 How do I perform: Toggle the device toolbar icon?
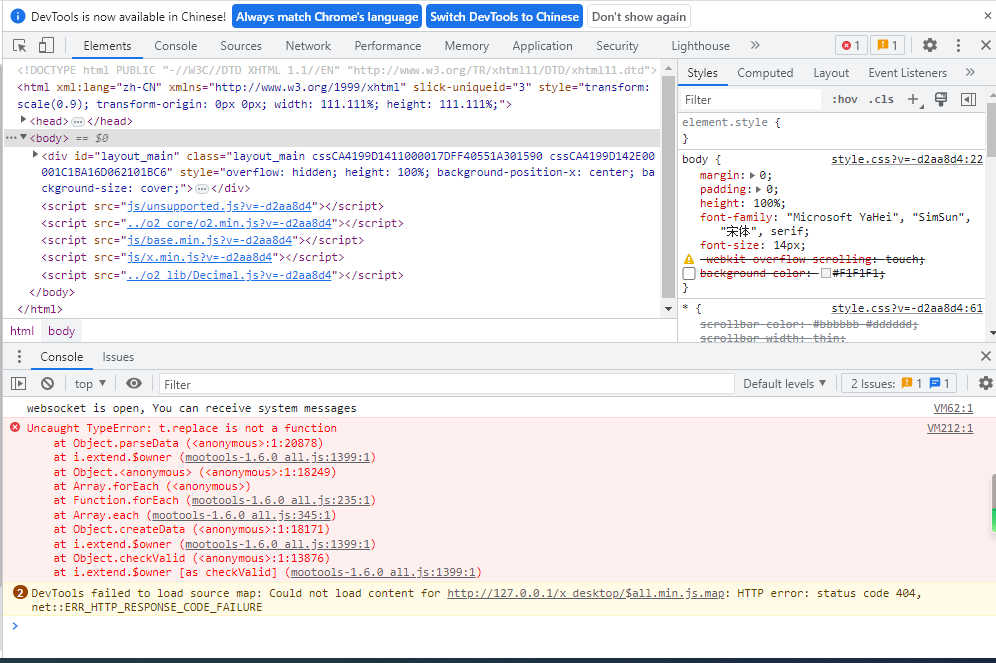click(x=46, y=46)
